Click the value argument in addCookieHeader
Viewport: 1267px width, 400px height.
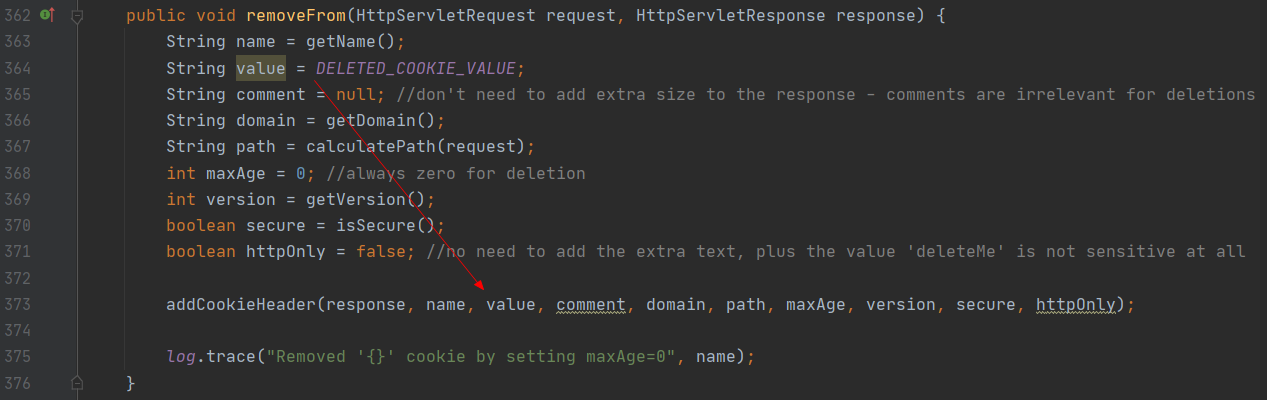coord(511,303)
